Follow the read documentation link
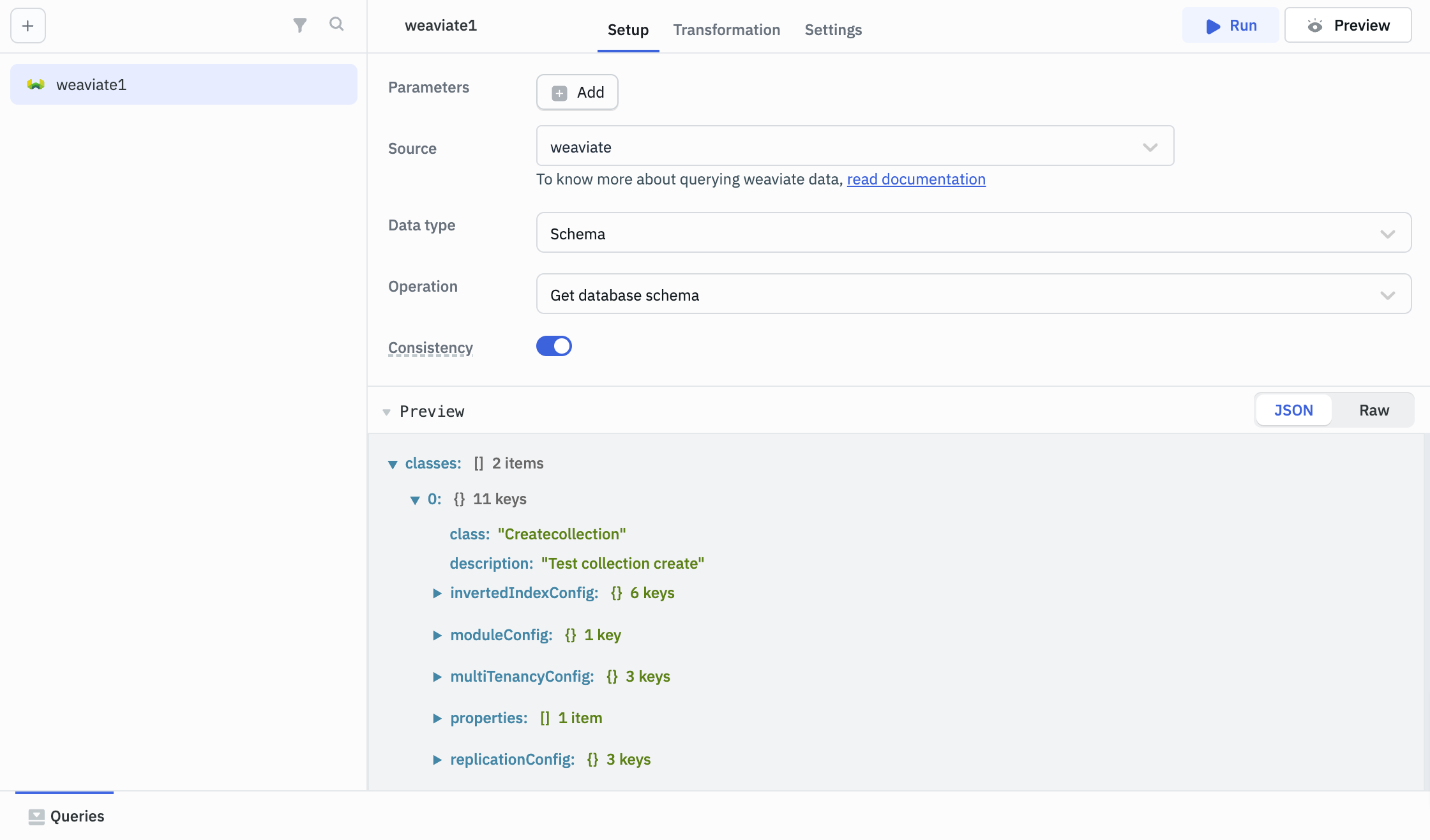 pos(915,179)
